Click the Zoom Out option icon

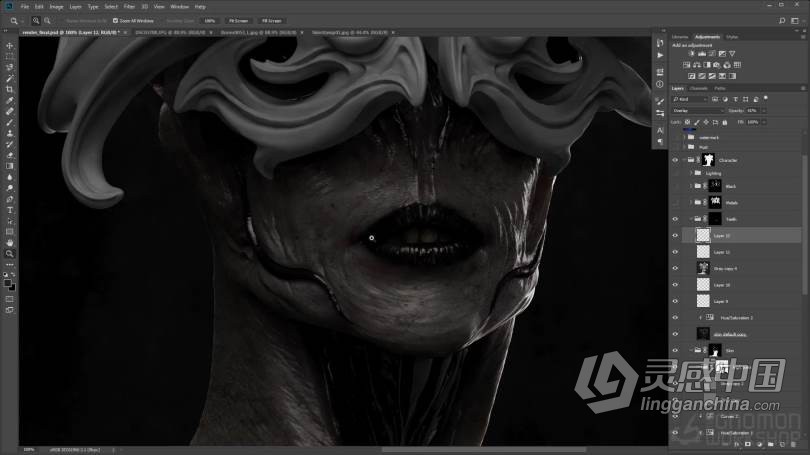tap(47, 21)
